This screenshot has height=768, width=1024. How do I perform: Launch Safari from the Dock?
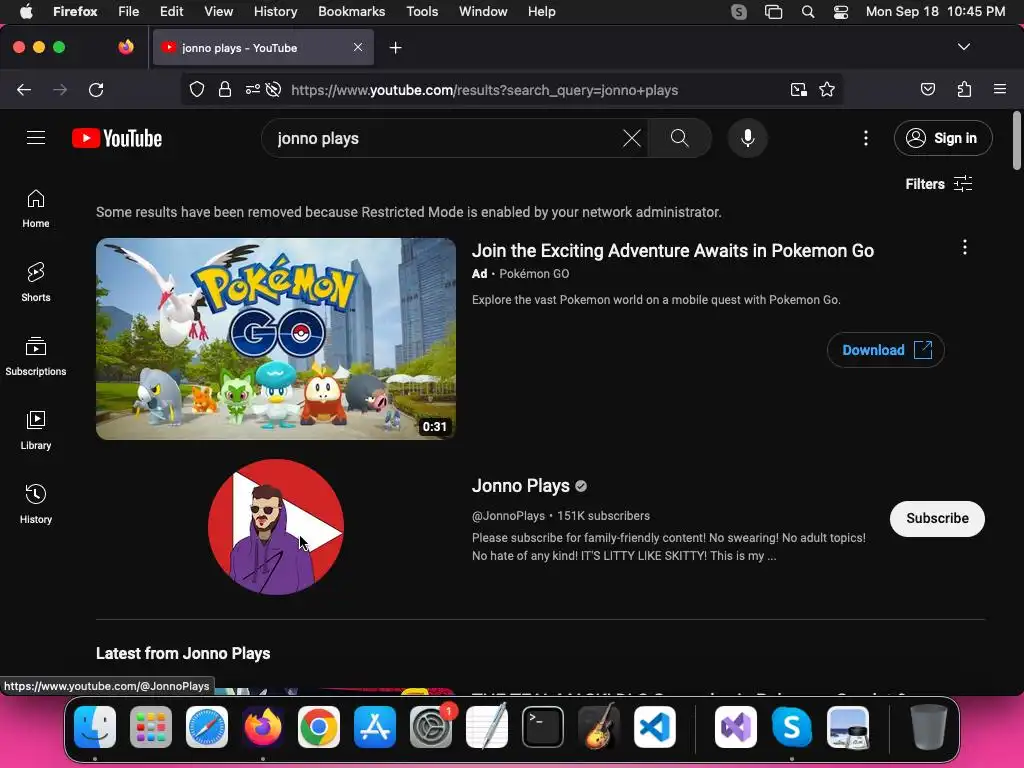point(207,727)
